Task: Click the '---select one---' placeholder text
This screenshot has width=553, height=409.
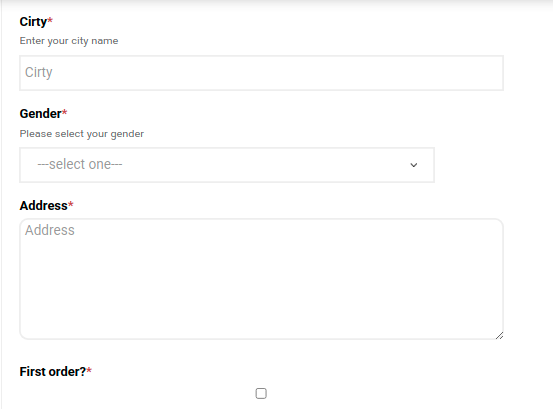Action: pyautogui.click(x=80, y=164)
